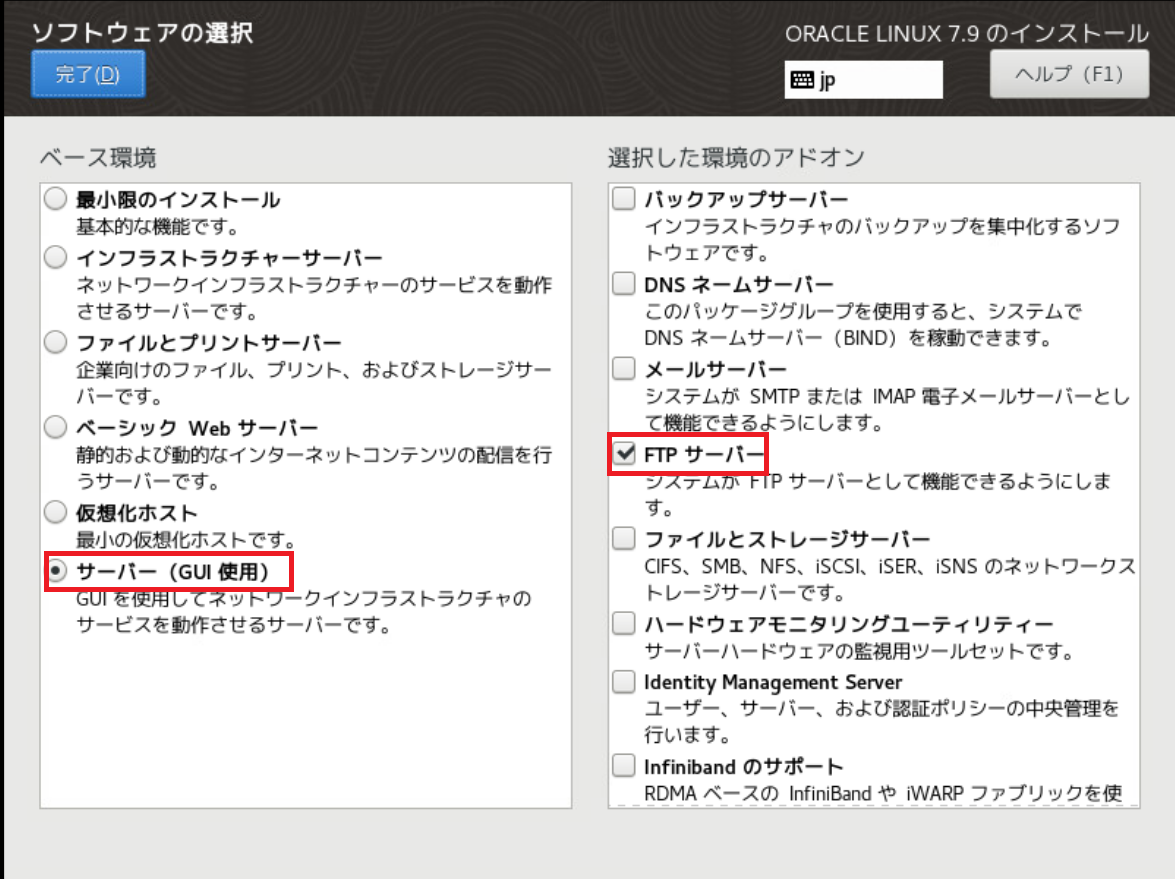Check the DNS ネームサーバー add-on
Viewport: 1175px width, 879px height.
[x=623, y=284]
